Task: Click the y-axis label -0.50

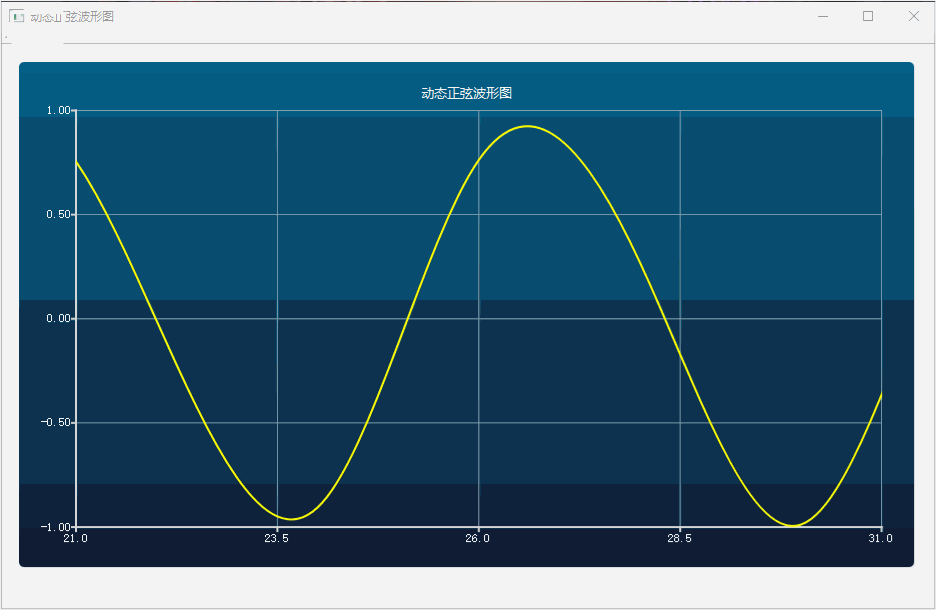Action: point(55,422)
